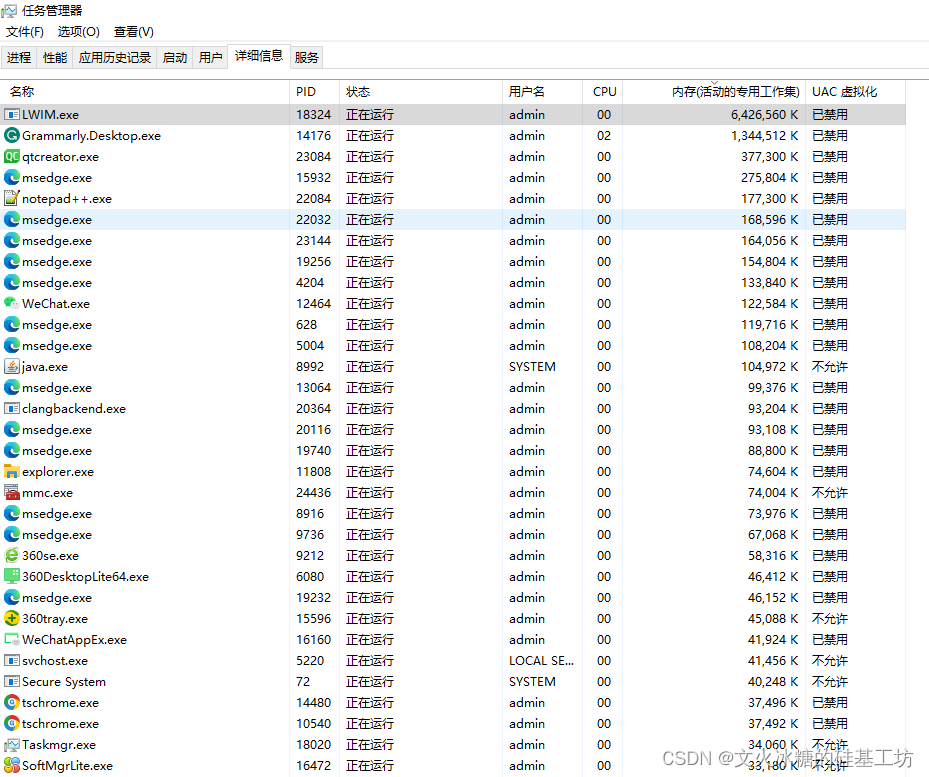Image resolution: width=929 pixels, height=777 pixels.
Task: Click CPU value 02 for Grammarly
Action: (604, 136)
